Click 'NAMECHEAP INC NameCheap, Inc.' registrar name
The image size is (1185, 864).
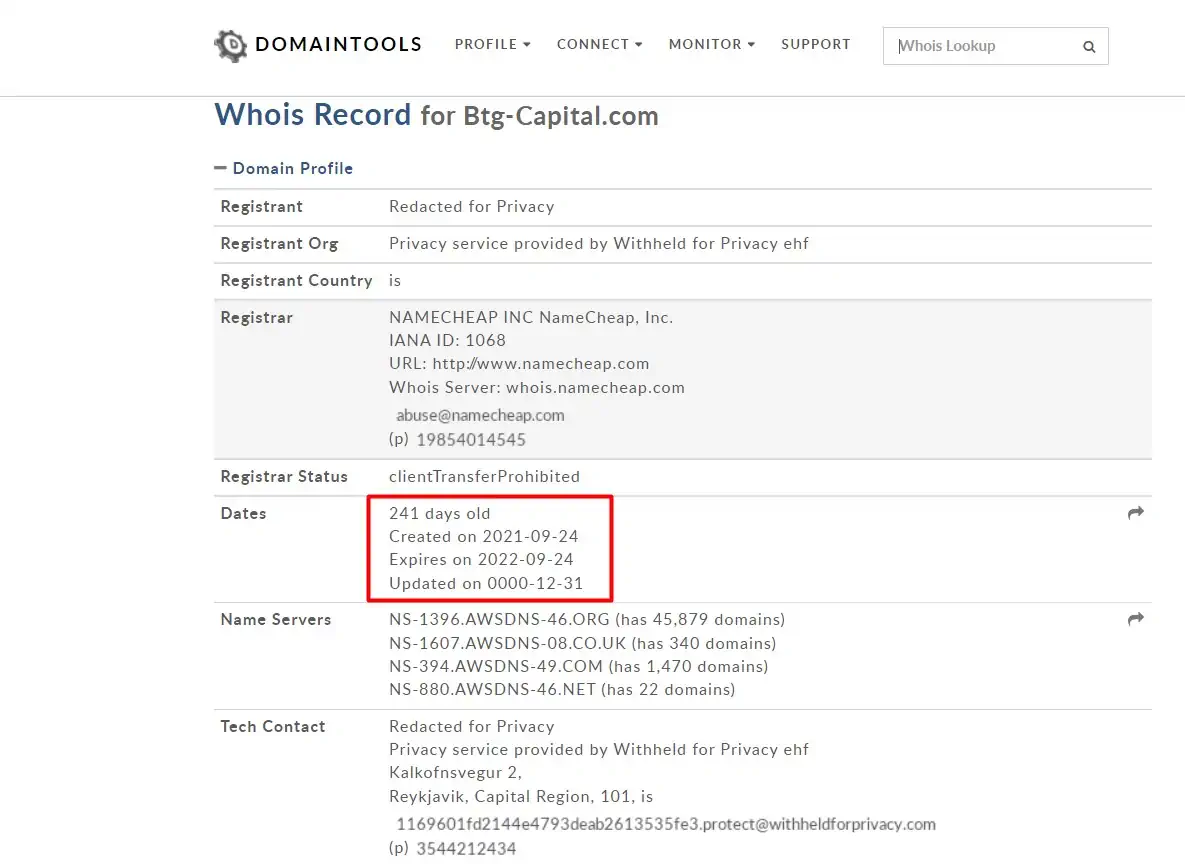pyautogui.click(x=531, y=317)
